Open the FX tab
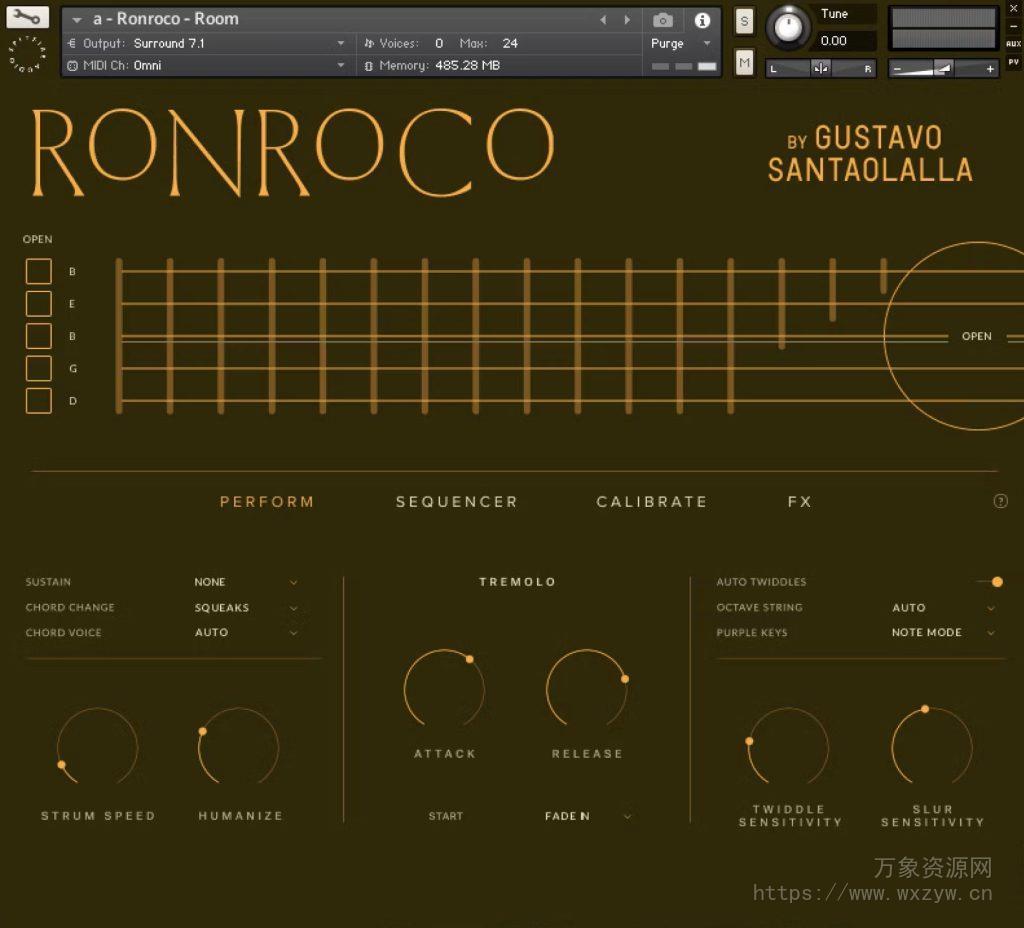Viewport: 1024px width, 928px height. point(799,501)
